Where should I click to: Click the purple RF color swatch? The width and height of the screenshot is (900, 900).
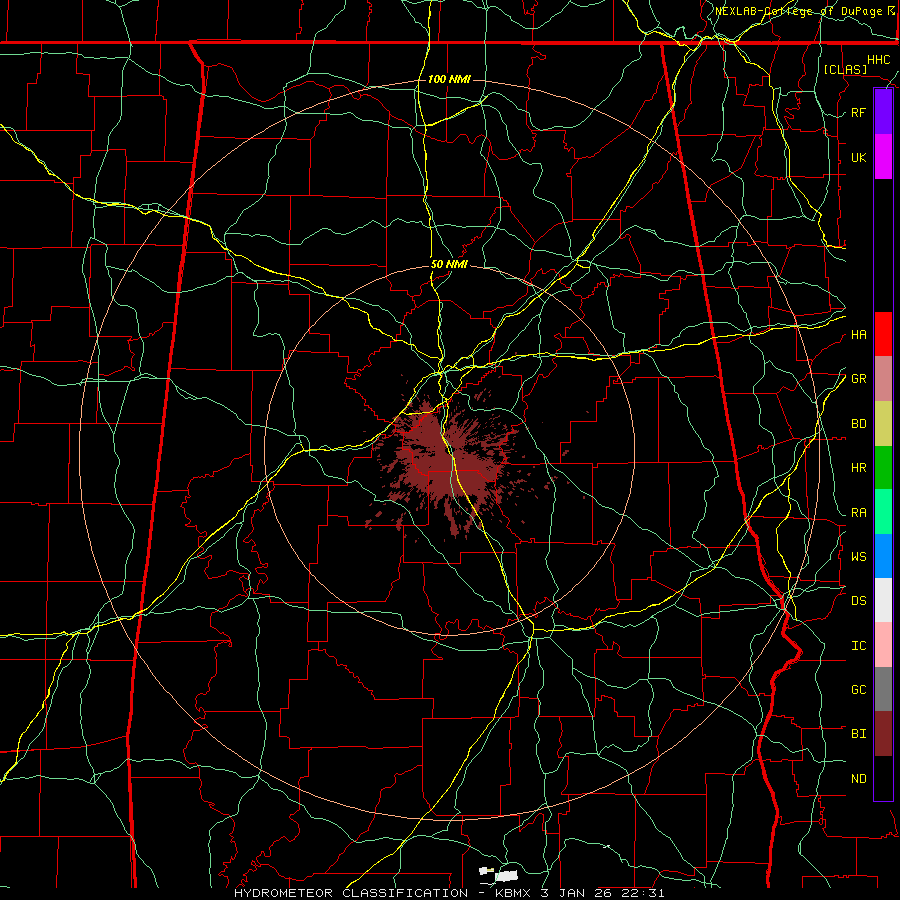(x=883, y=112)
